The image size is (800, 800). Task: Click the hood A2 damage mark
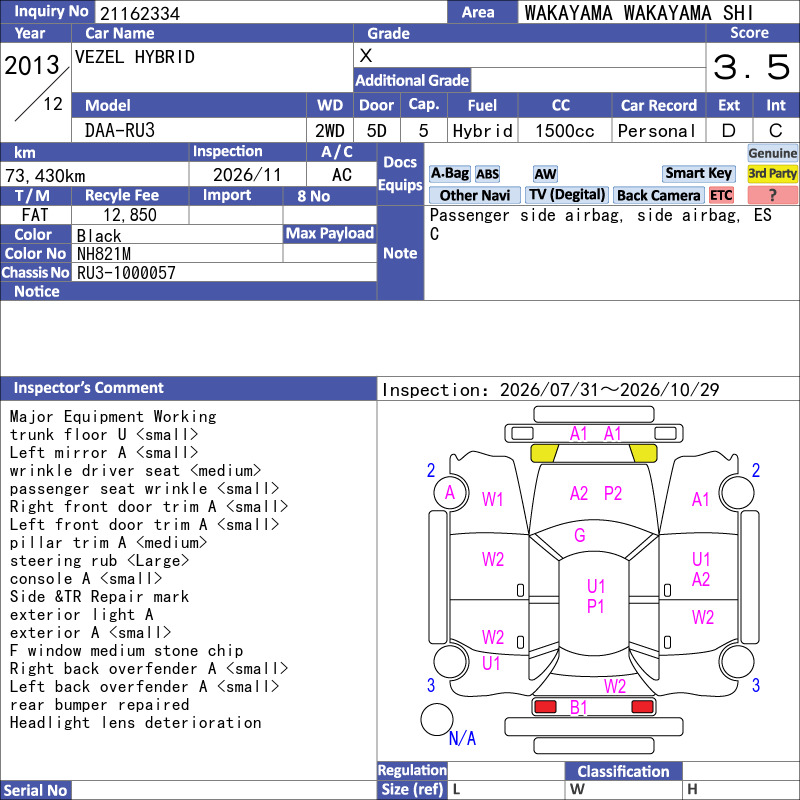(579, 493)
